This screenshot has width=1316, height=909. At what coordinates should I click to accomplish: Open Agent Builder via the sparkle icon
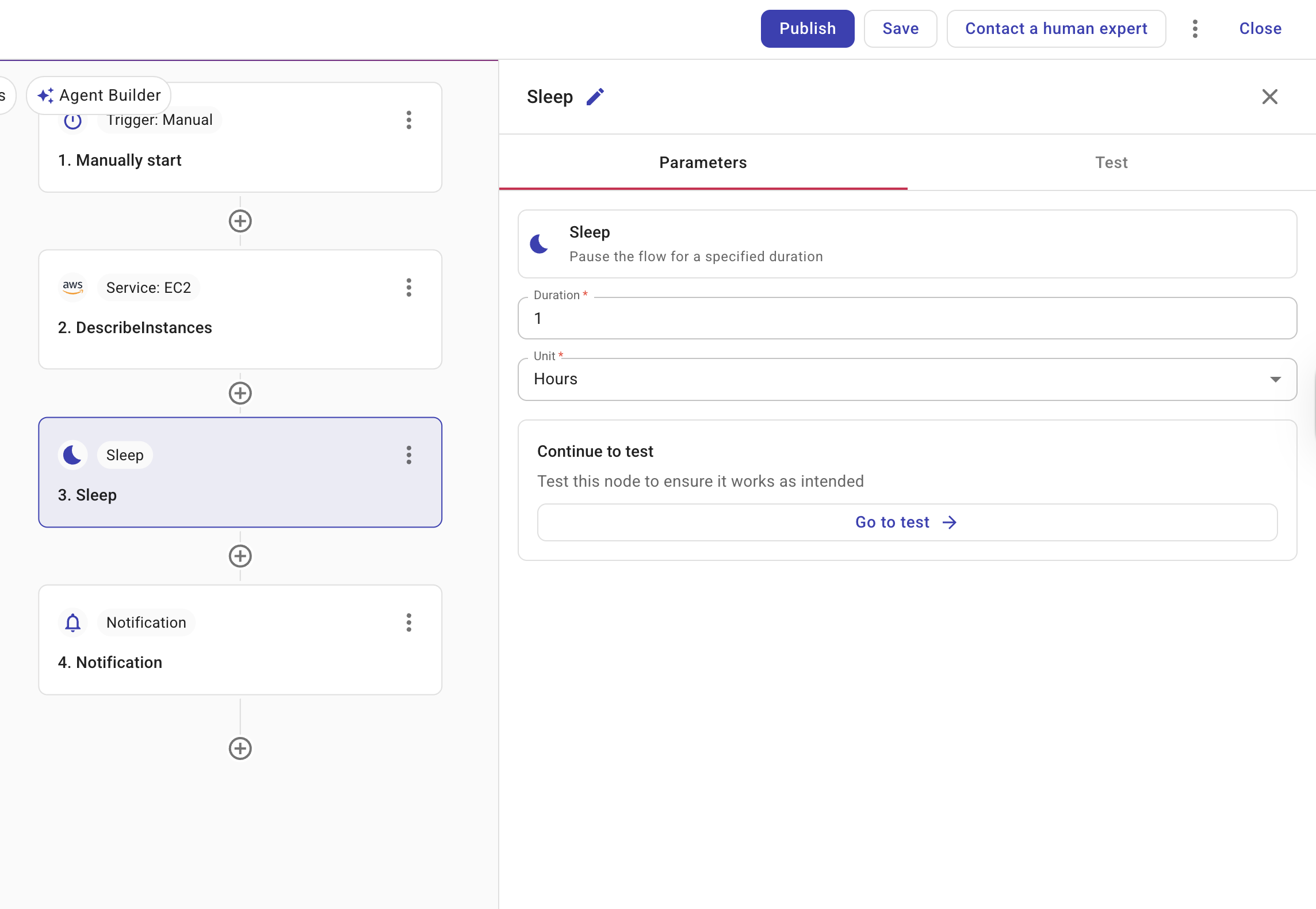(x=47, y=95)
